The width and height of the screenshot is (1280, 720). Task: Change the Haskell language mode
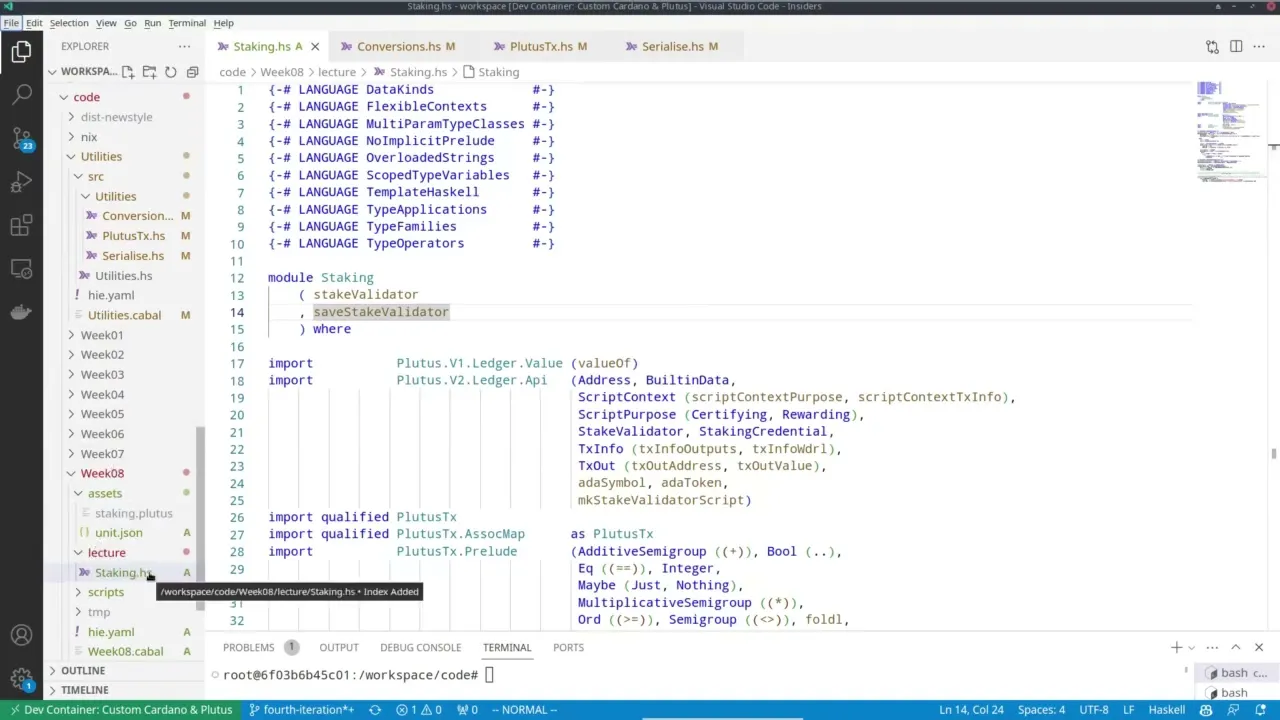pos(1167,710)
